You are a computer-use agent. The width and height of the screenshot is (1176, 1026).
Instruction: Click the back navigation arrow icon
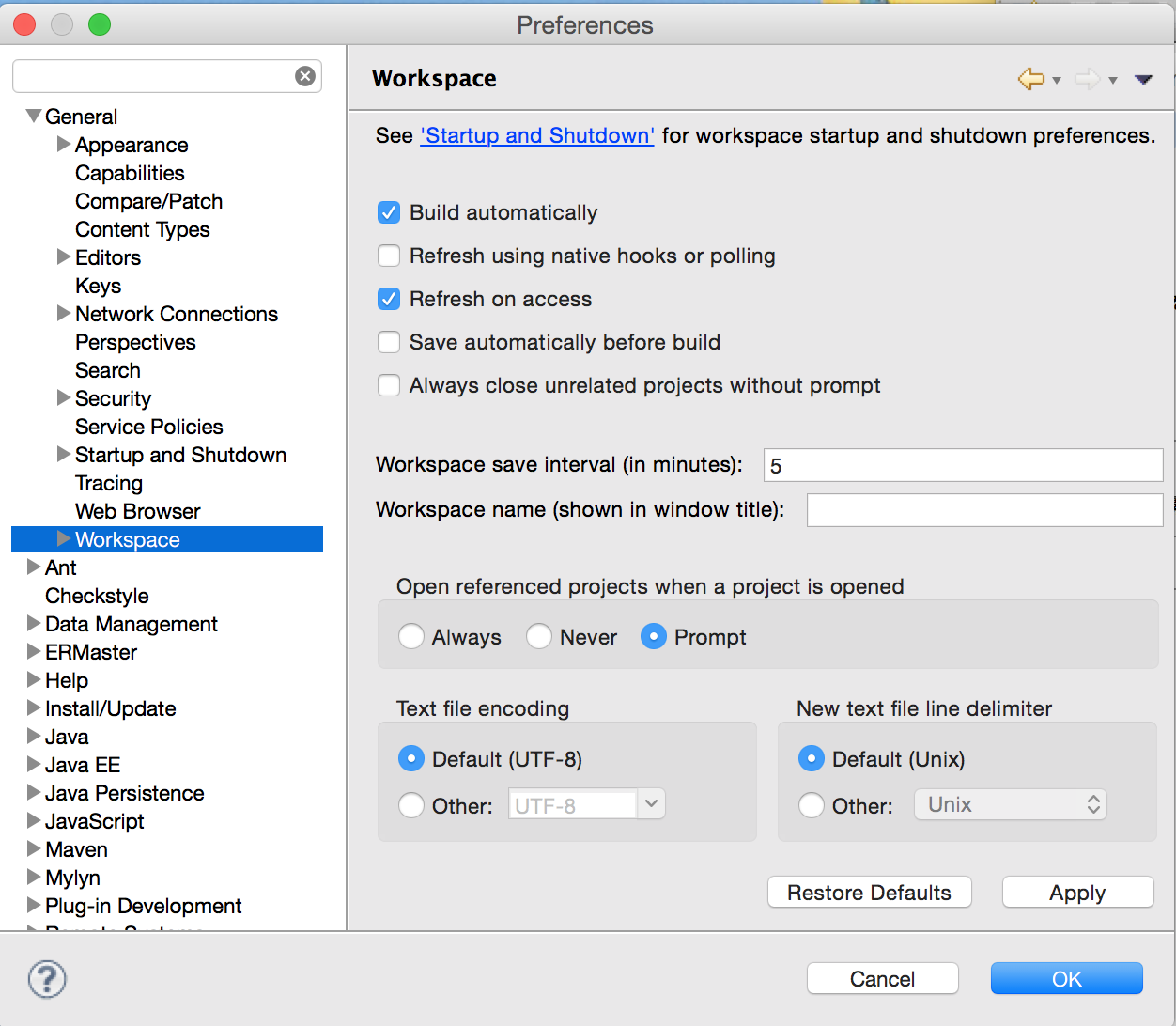1029,80
